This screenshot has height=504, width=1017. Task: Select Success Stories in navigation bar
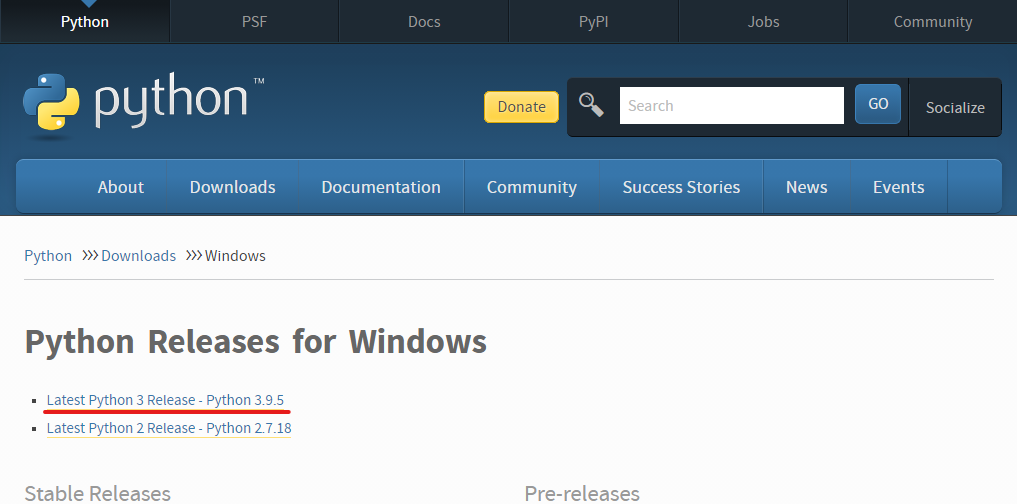click(681, 187)
